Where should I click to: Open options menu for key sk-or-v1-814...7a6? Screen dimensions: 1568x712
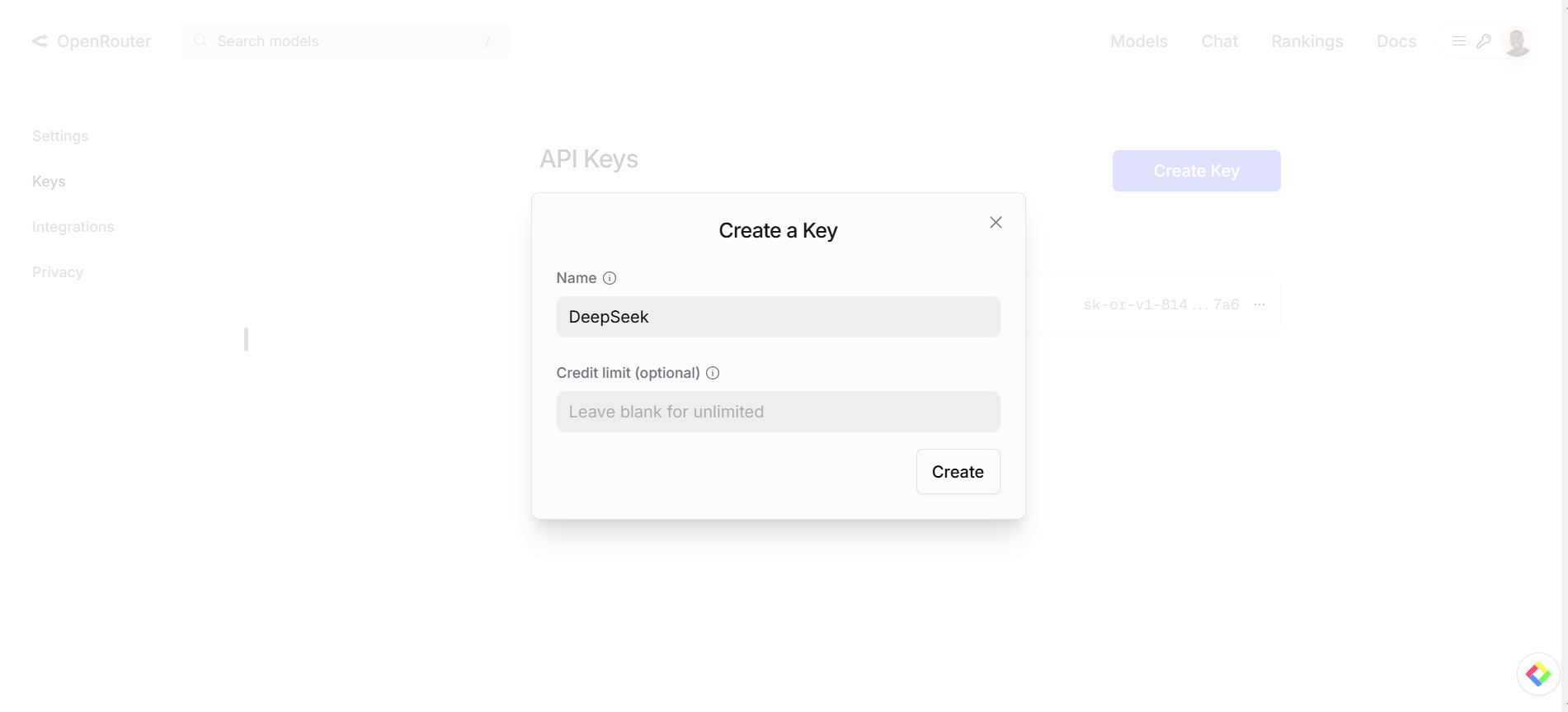click(x=1260, y=304)
